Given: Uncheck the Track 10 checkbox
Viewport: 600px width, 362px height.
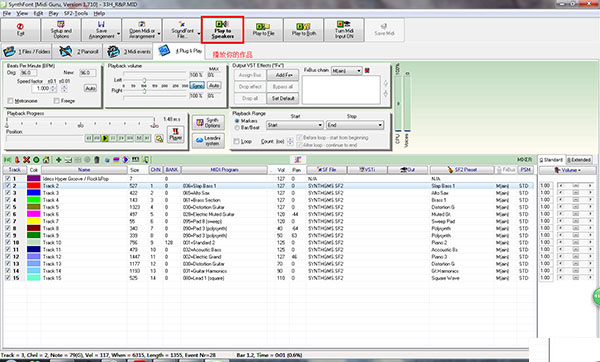Looking at the screenshot, I should pos(8,243).
